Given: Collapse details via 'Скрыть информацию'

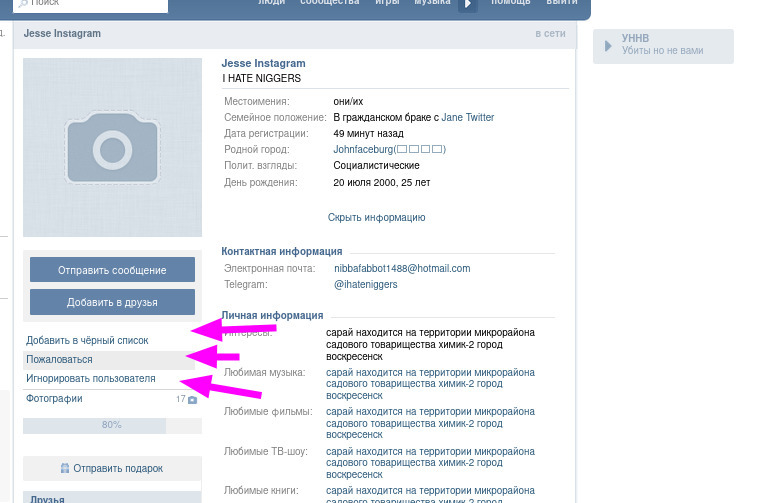Looking at the screenshot, I should (377, 217).
